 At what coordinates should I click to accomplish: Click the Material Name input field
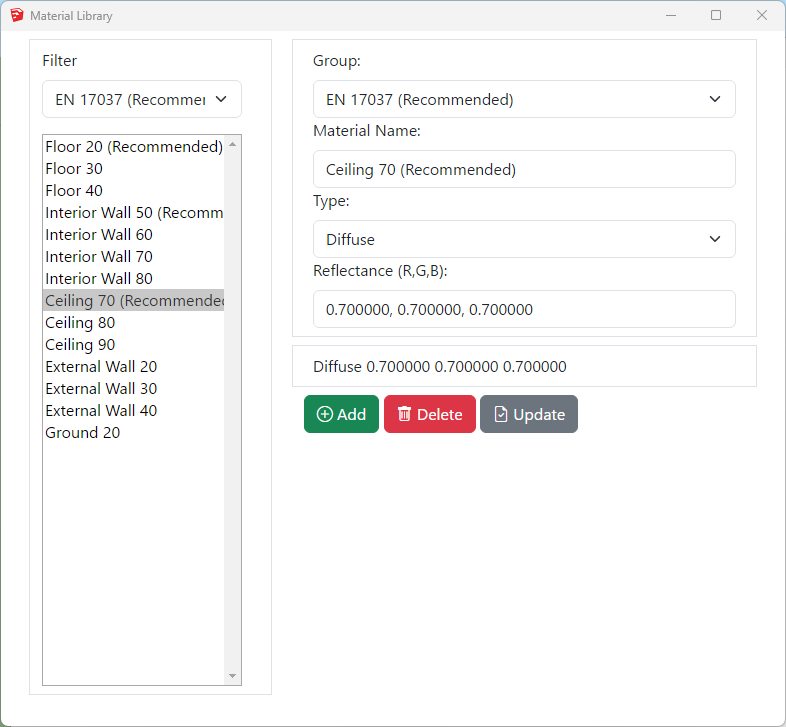[524, 170]
